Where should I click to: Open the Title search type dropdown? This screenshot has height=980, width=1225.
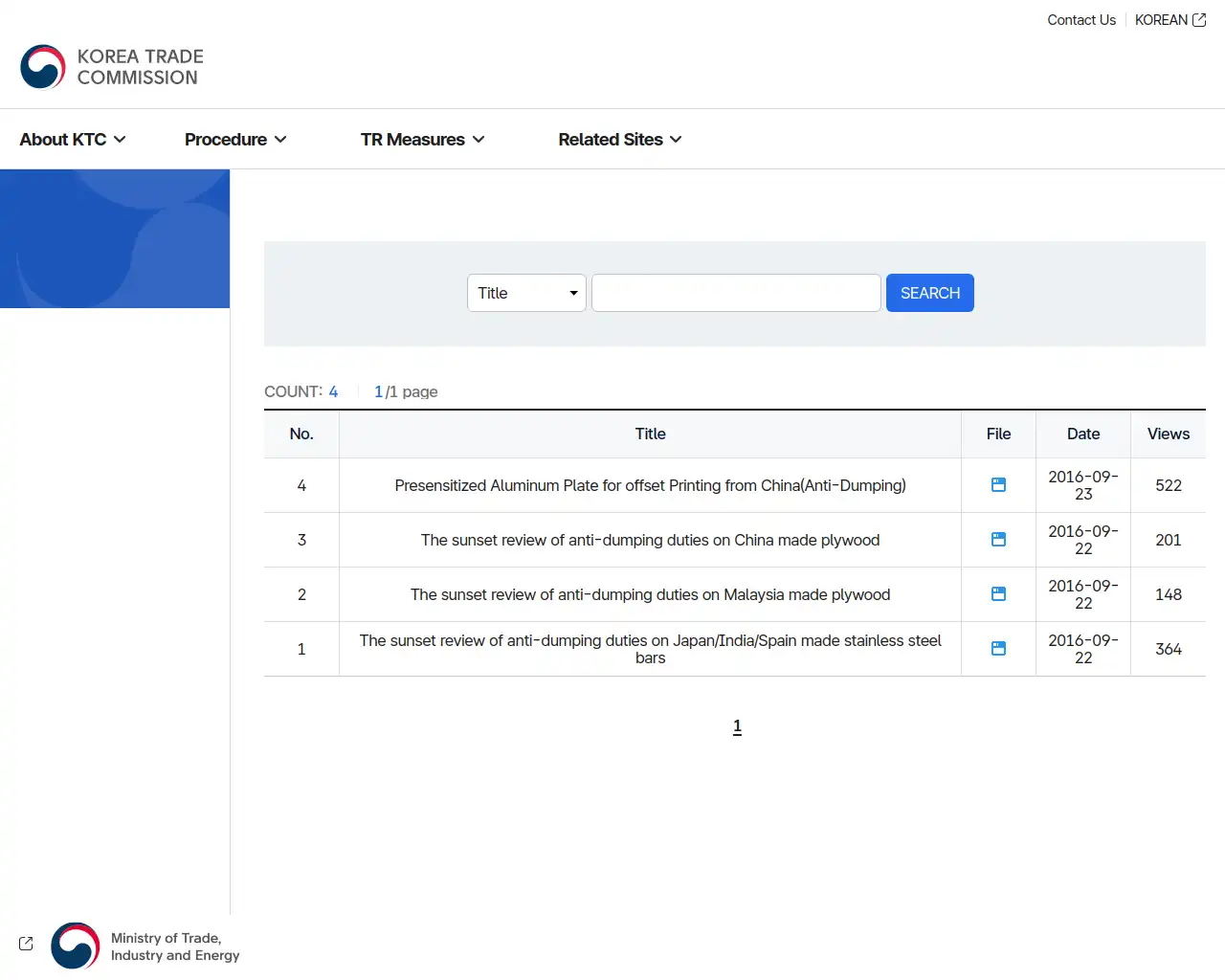tap(526, 293)
